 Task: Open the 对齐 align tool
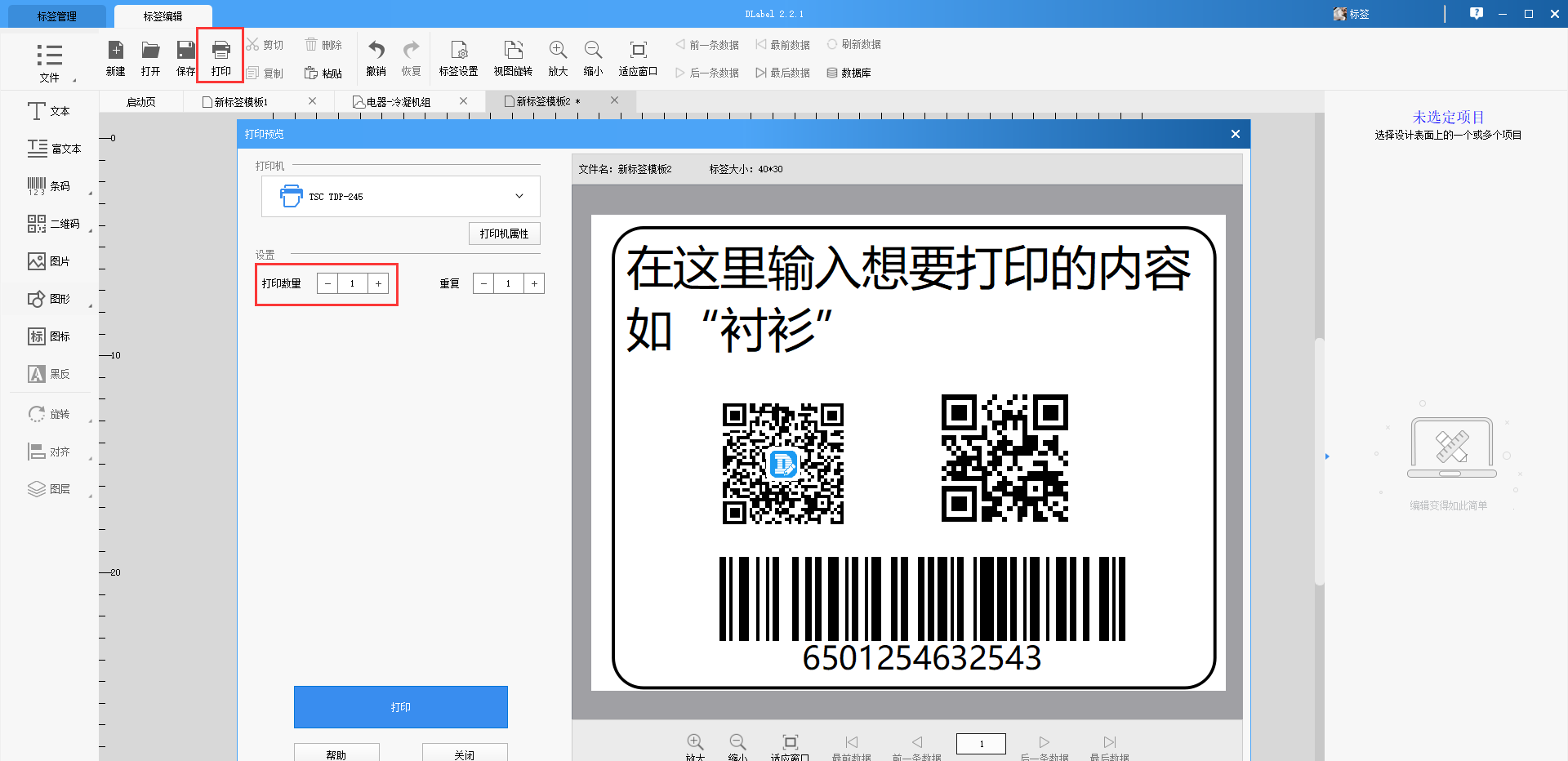tap(49, 452)
